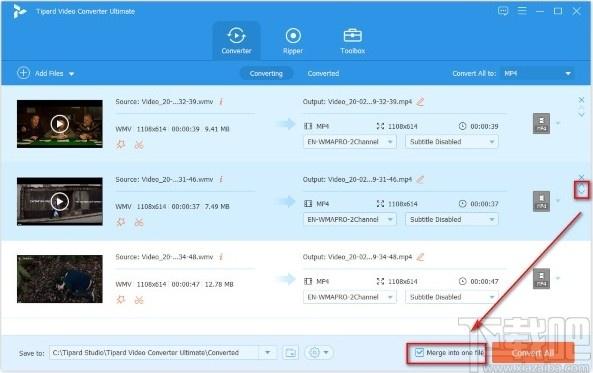593x373 pixels.
Task: Open edit effects star for 32-39.wmv
Action: pos(121,144)
